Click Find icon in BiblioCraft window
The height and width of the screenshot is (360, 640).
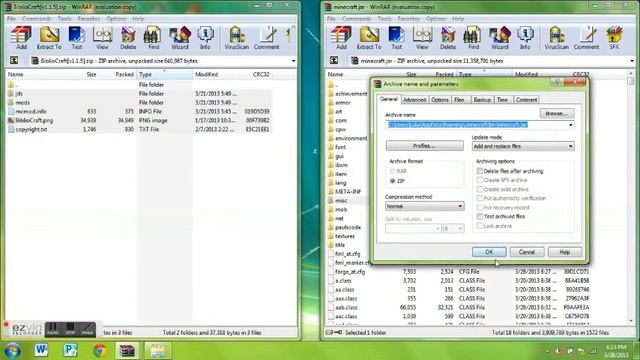[x=153, y=38]
